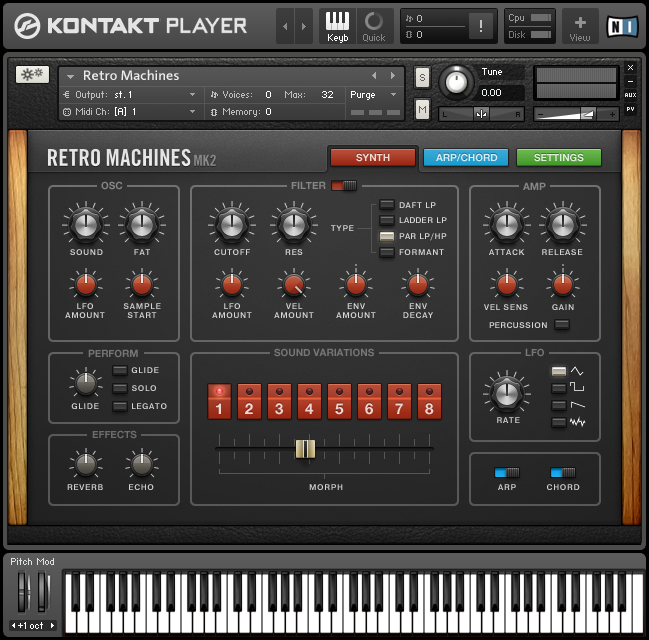Switch to the ARP/CHORD tab
Viewport: 649px width, 640px height.
click(466, 158)
